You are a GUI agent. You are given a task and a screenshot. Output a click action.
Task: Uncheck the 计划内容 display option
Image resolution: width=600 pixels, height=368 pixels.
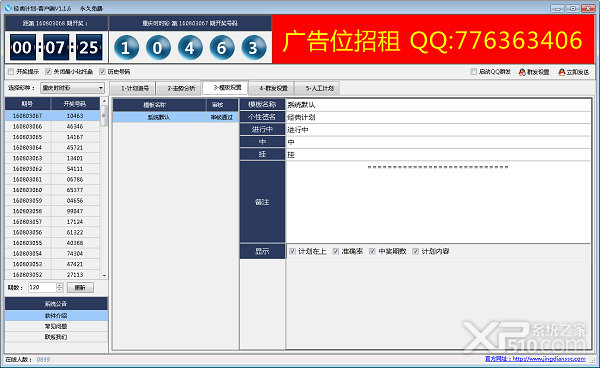click(x=416, y=251)
